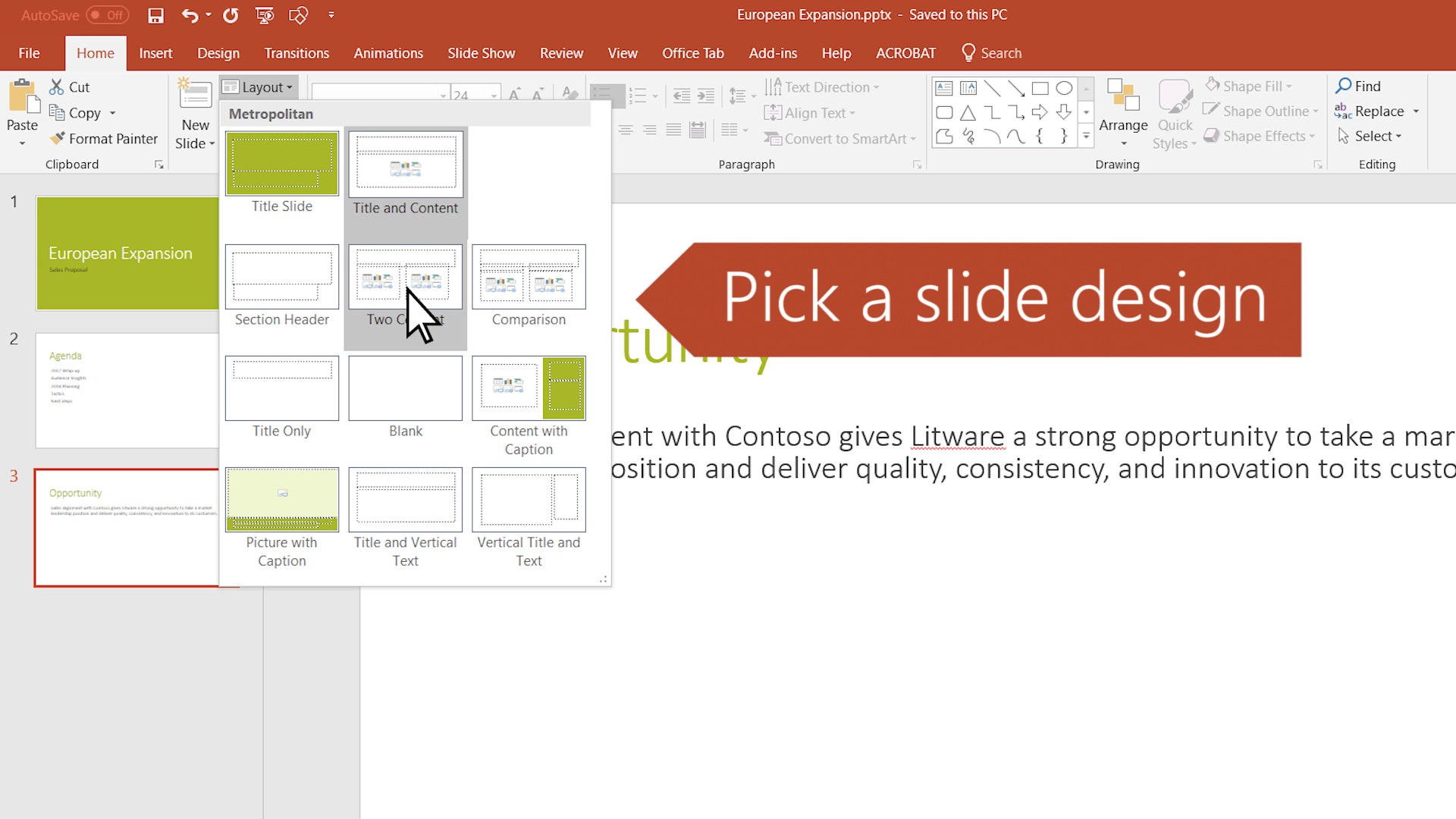
Task: Click the Arrange icon in the Drawing group
Action: pyautogui.click(x=1123, y=96)
